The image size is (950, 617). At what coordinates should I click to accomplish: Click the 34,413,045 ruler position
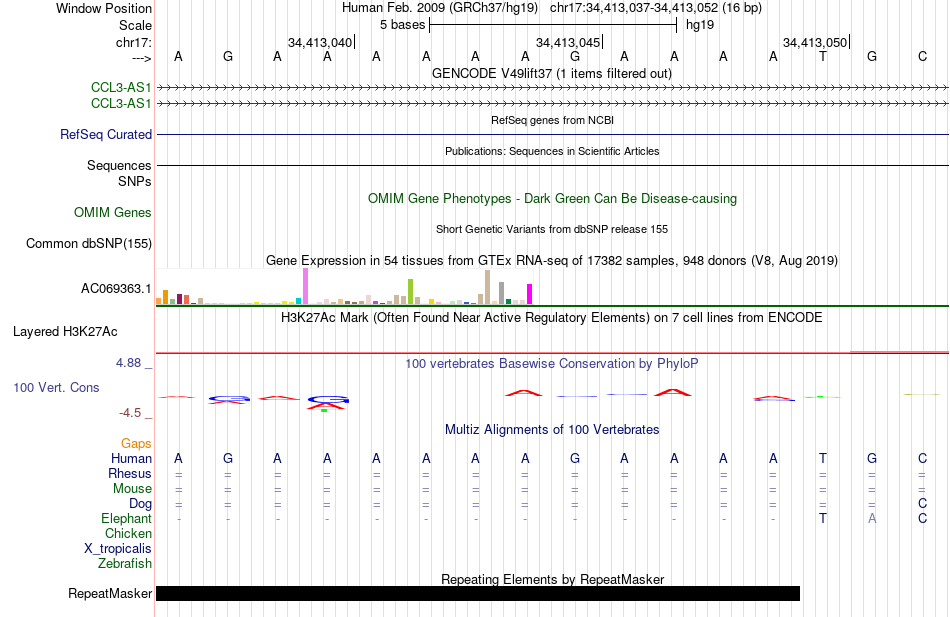click(x=568, y=42)
